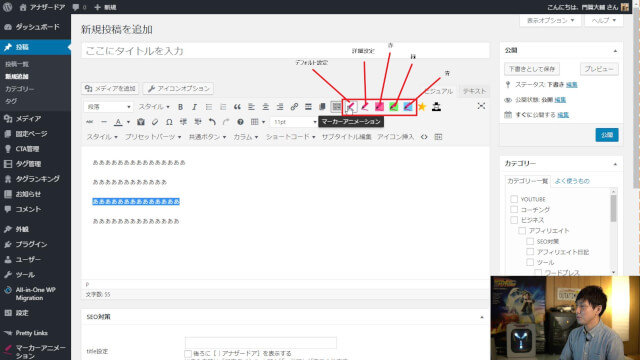
Task: Tick the ビジネス category checkbox
Action: [514, 220]
